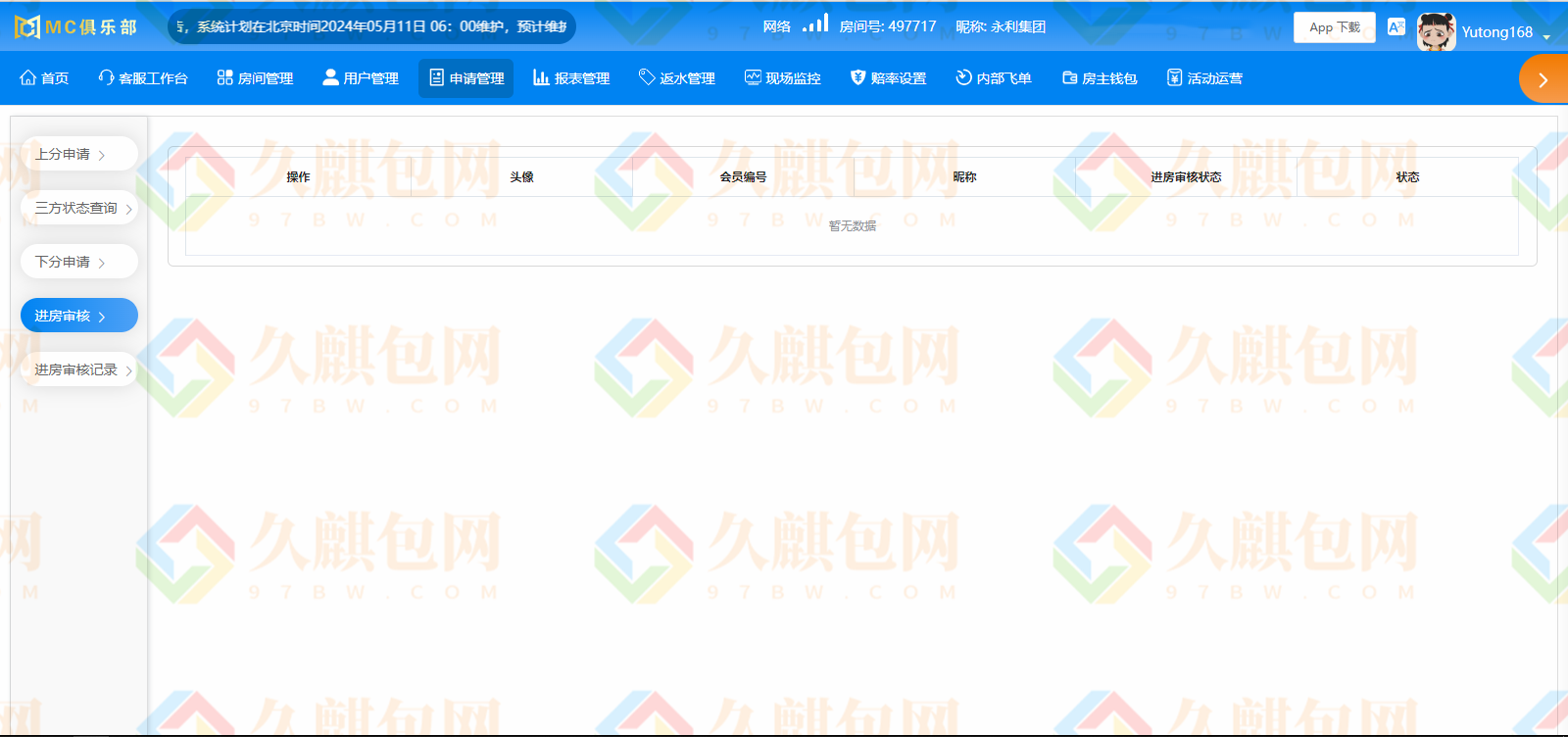
Task: Select the 申请管理 menu item
Action: click(465, 78)
